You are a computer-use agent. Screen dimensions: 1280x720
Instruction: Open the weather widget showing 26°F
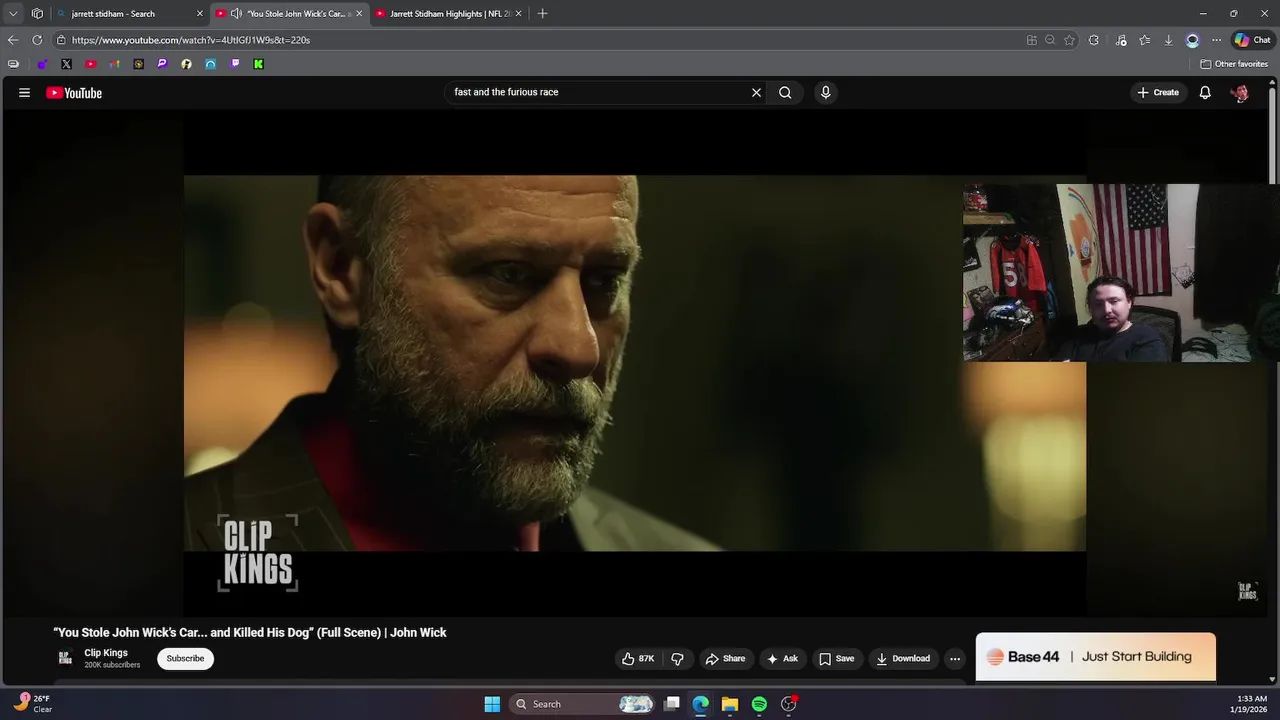32,704
